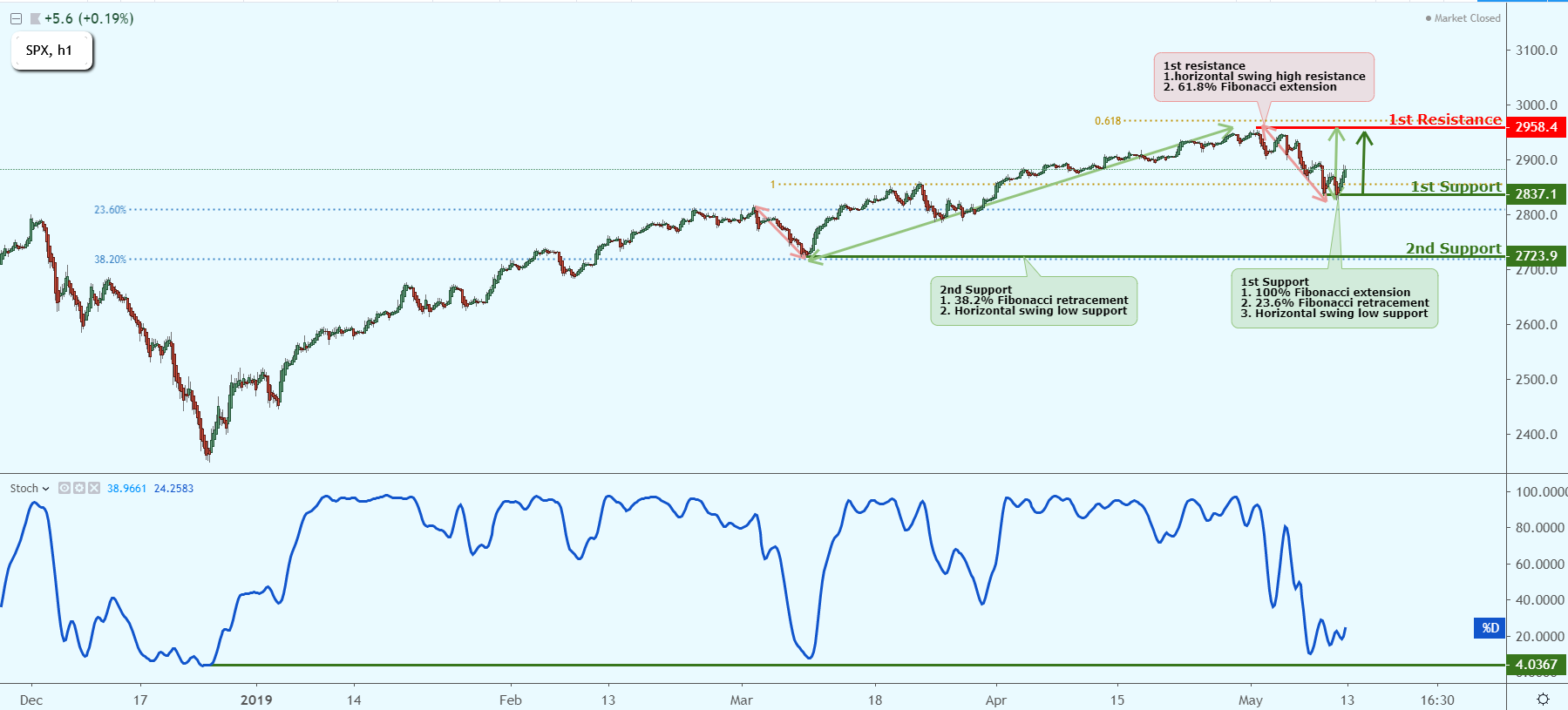Select the green 2723.9 second support price label
The image size is (1568, 710).
pyautogui.click(x=1537, y=256)
